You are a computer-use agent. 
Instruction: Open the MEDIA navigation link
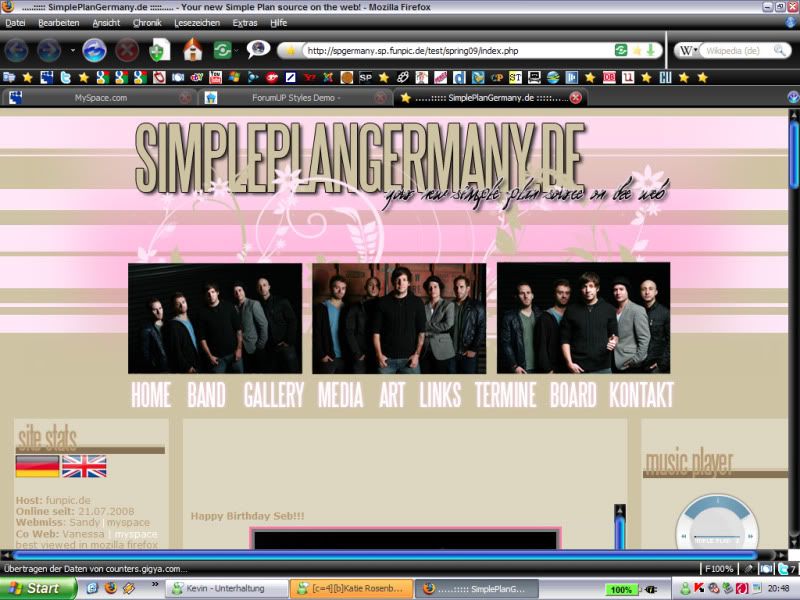tap(341, 394)
